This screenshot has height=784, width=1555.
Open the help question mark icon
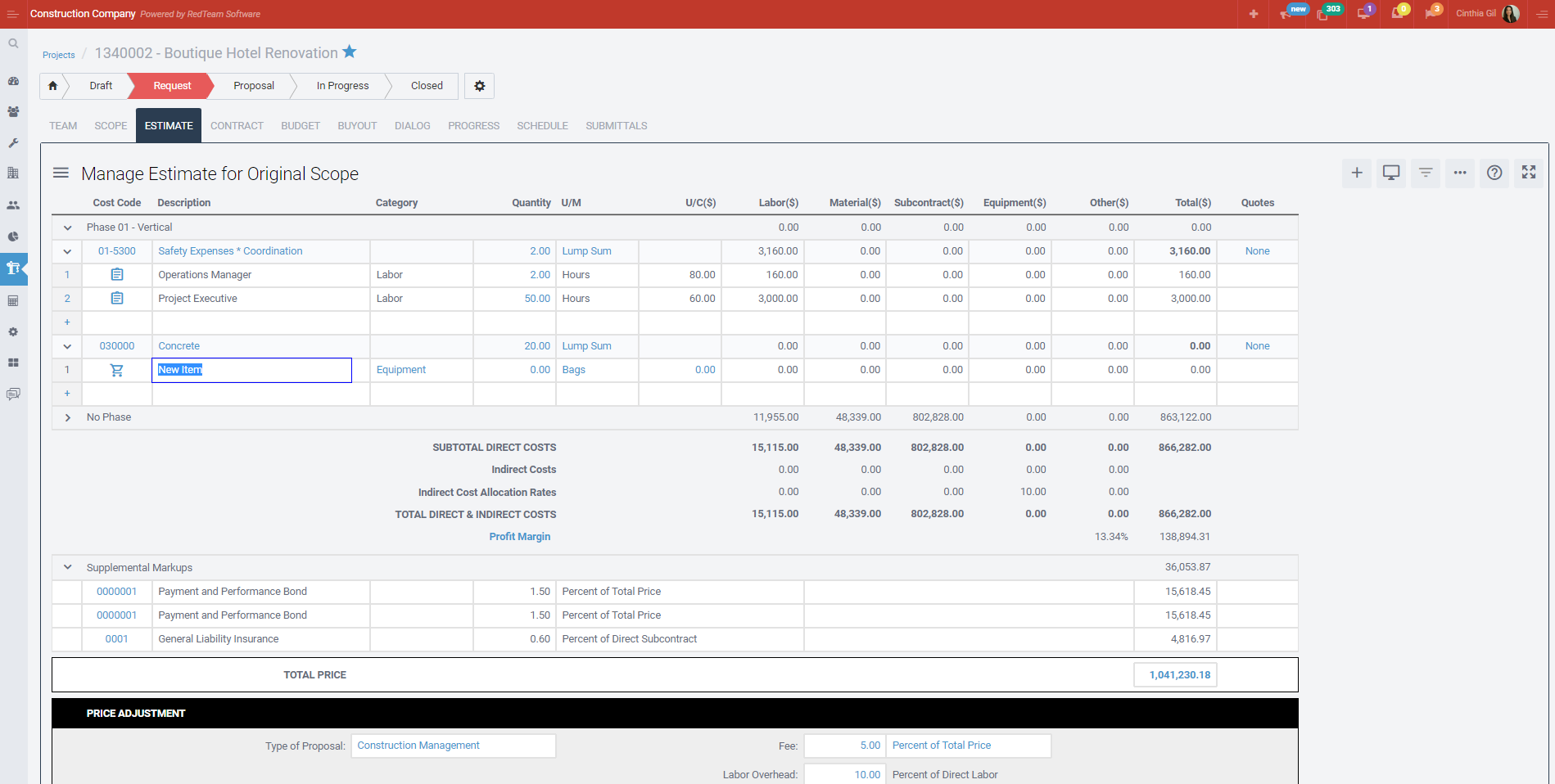click(1494, 173)
